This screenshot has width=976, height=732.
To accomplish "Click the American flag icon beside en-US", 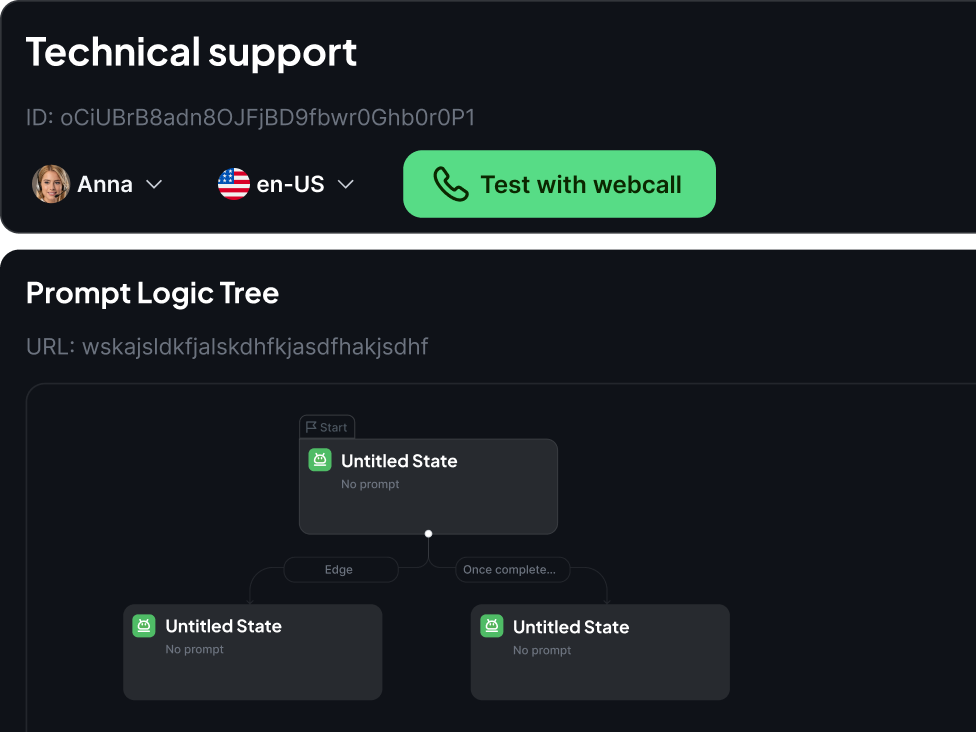I will pyautogui.click(x=233, y=183).
